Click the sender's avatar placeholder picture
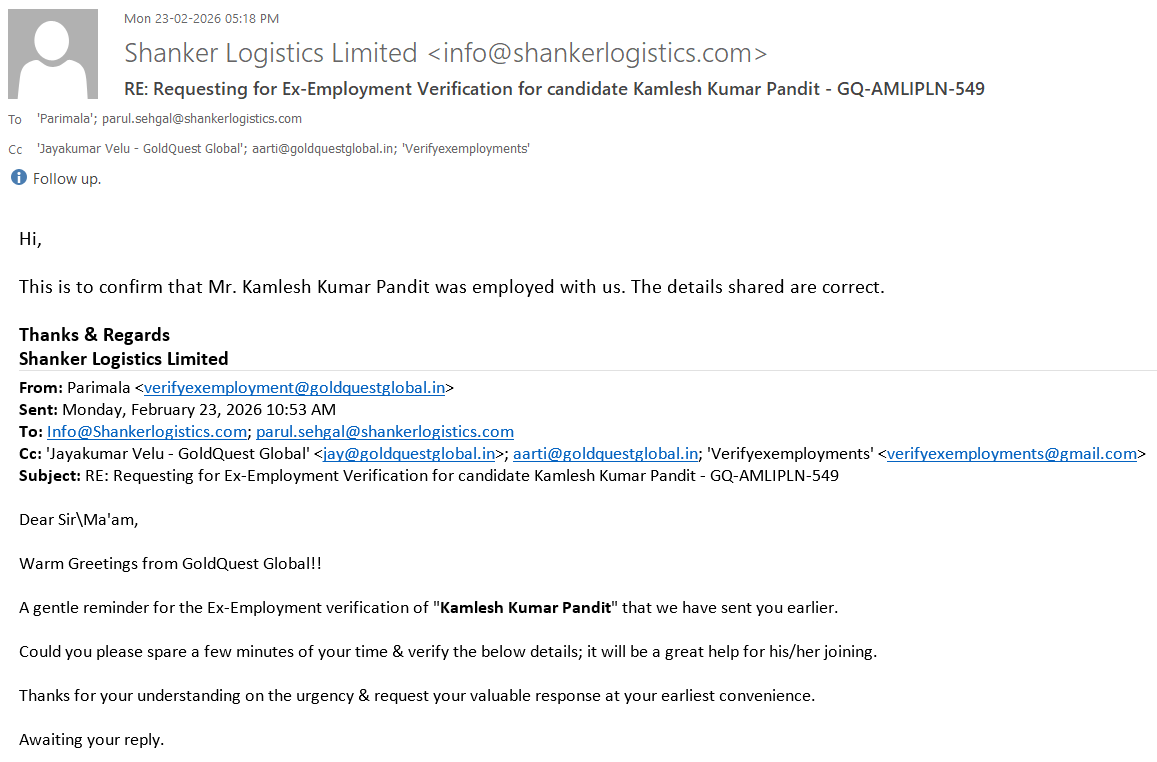Screen dimensions: 1157x762 click(x=53, y=54)
